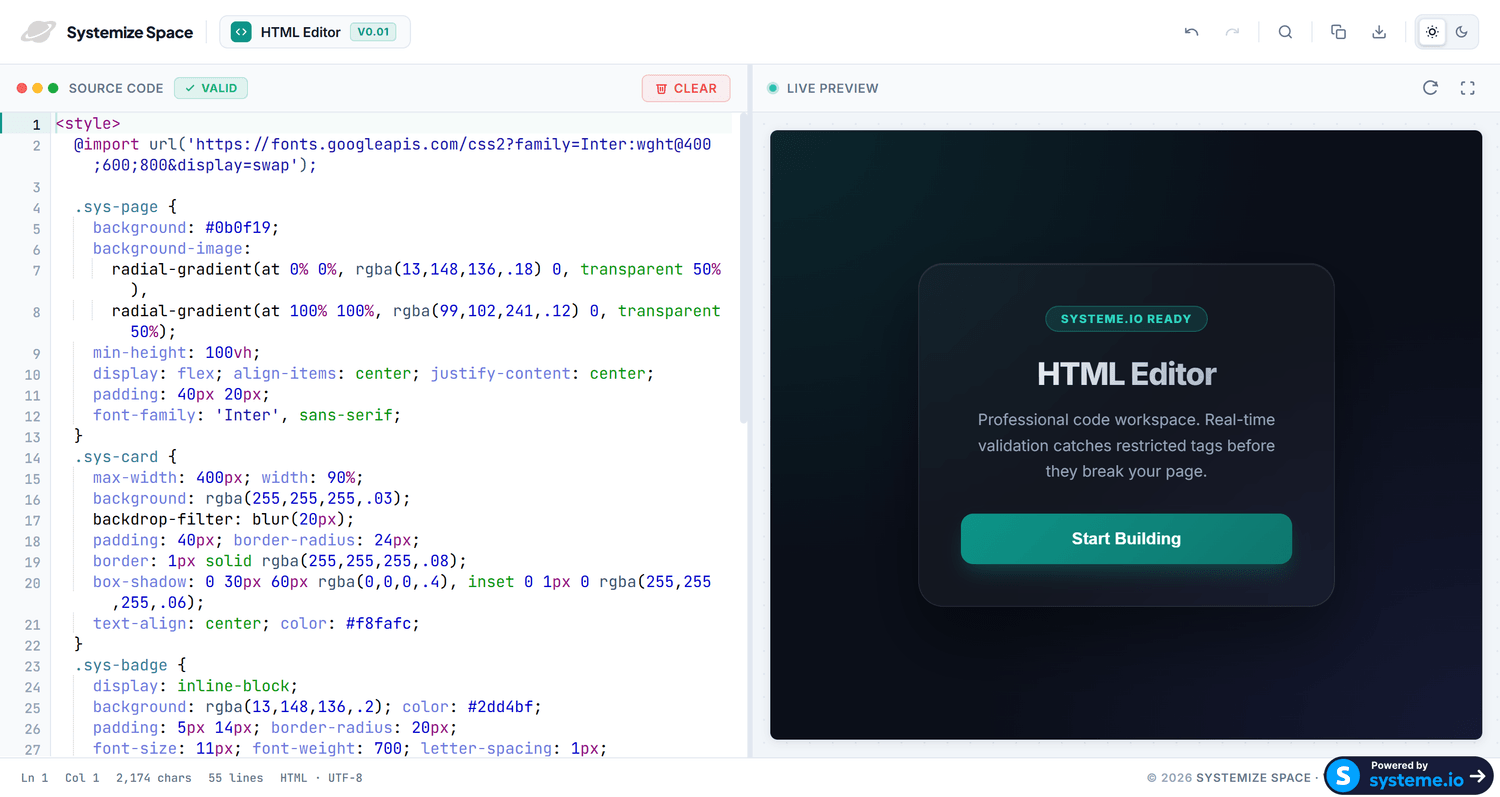
Task: Click the preview description paragraph
Action: pos(1126,445)
